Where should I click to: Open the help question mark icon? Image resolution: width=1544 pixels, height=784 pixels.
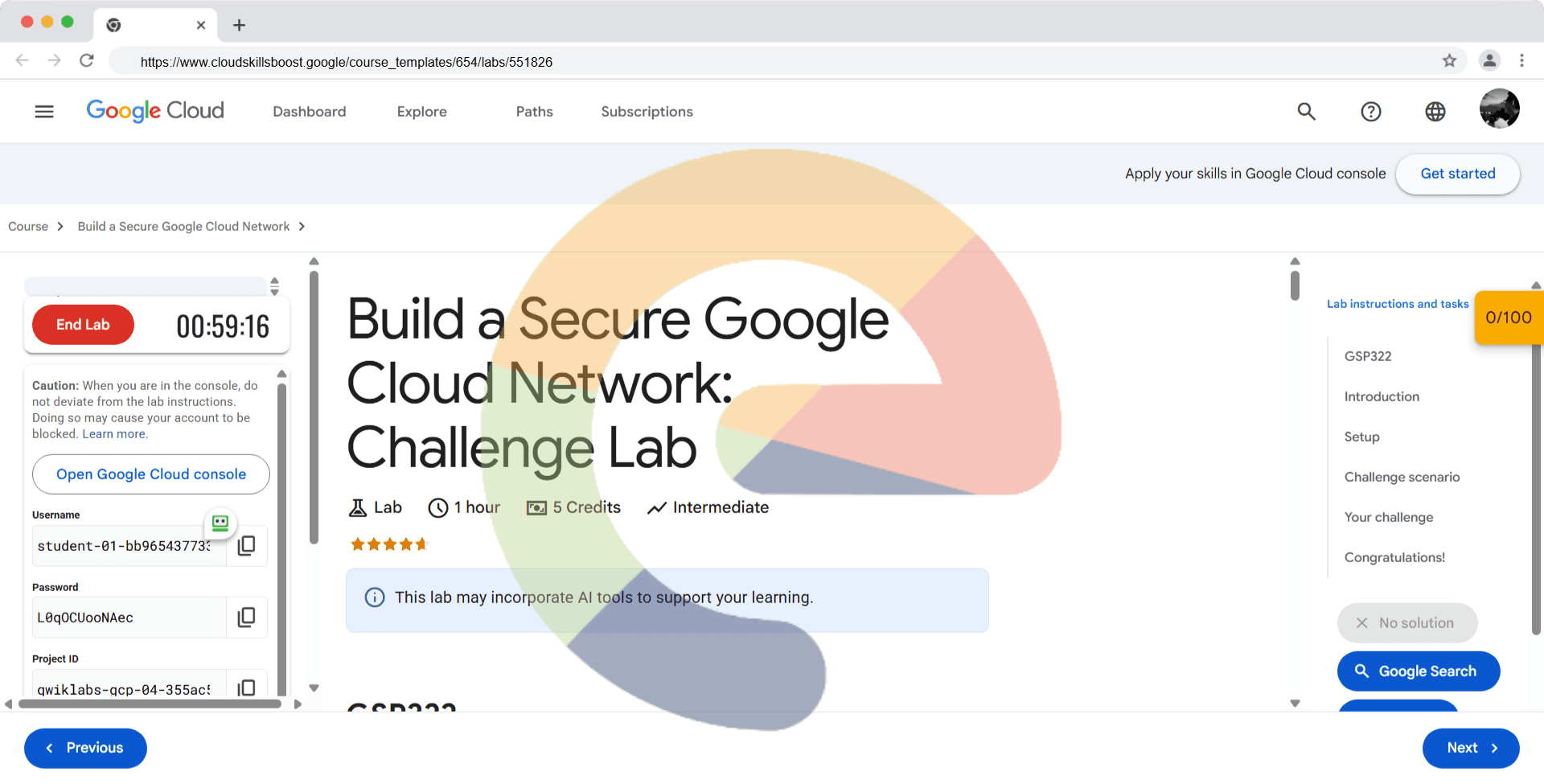1370,112
